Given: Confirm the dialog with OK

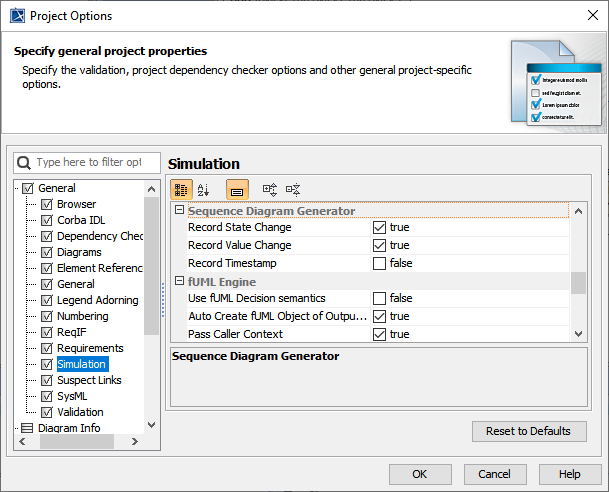Looking at the screenshot, I should [419, 474].
